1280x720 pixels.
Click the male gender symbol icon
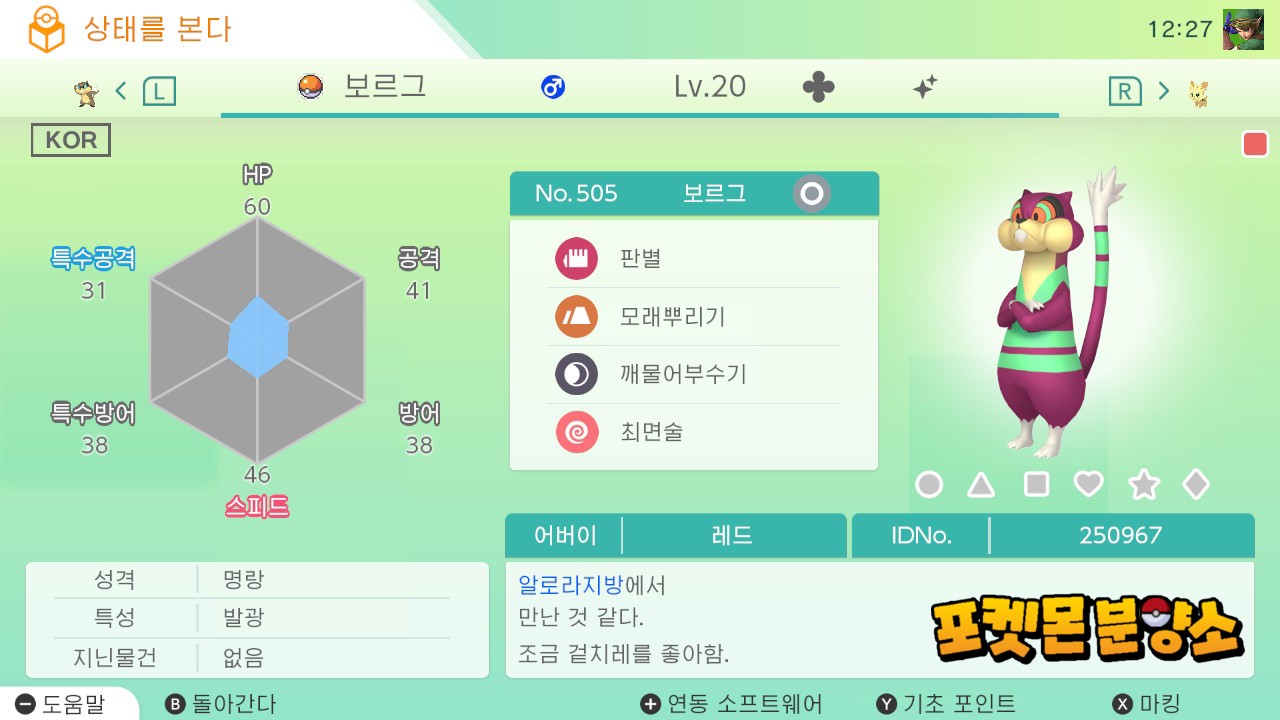point(553,88)
